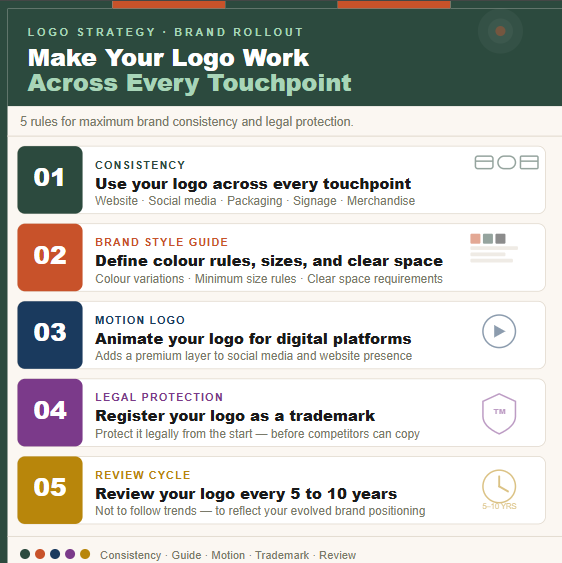562x563 pixels.
Task: Click the orange target dot in header
Action: coord(500,31)
